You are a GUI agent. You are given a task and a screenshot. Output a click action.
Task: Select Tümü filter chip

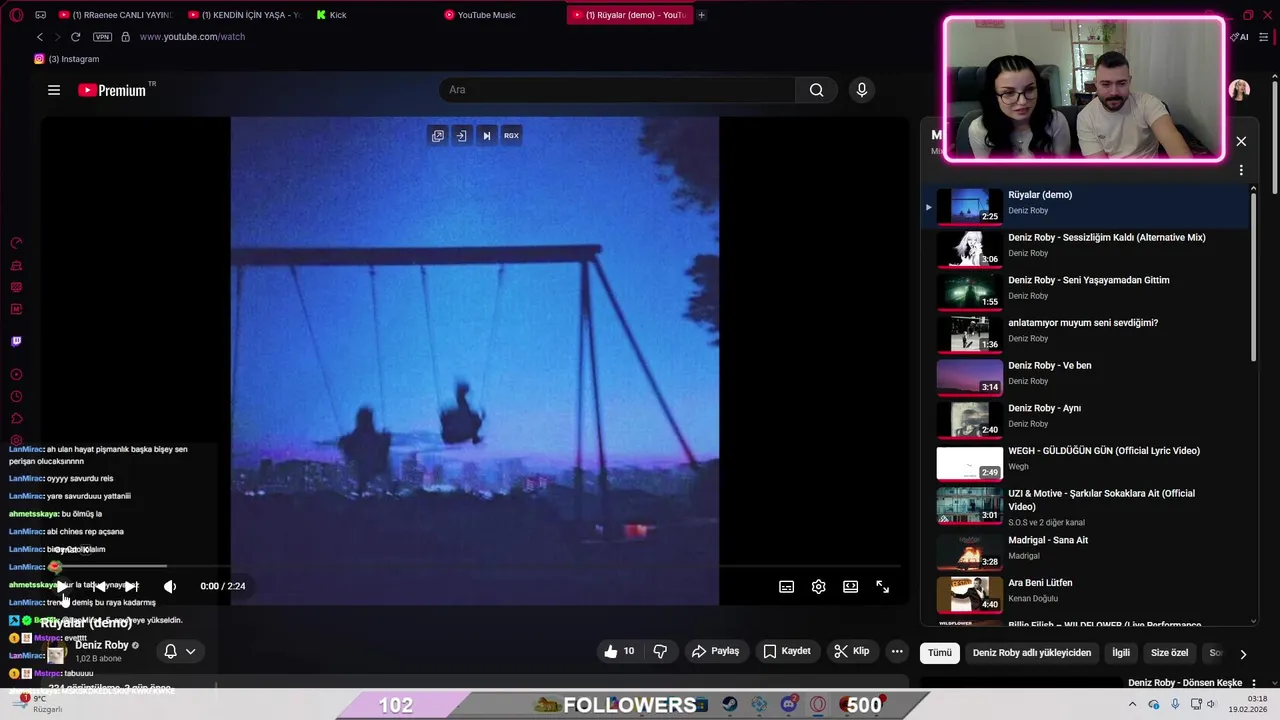click(x=940, y=653)
